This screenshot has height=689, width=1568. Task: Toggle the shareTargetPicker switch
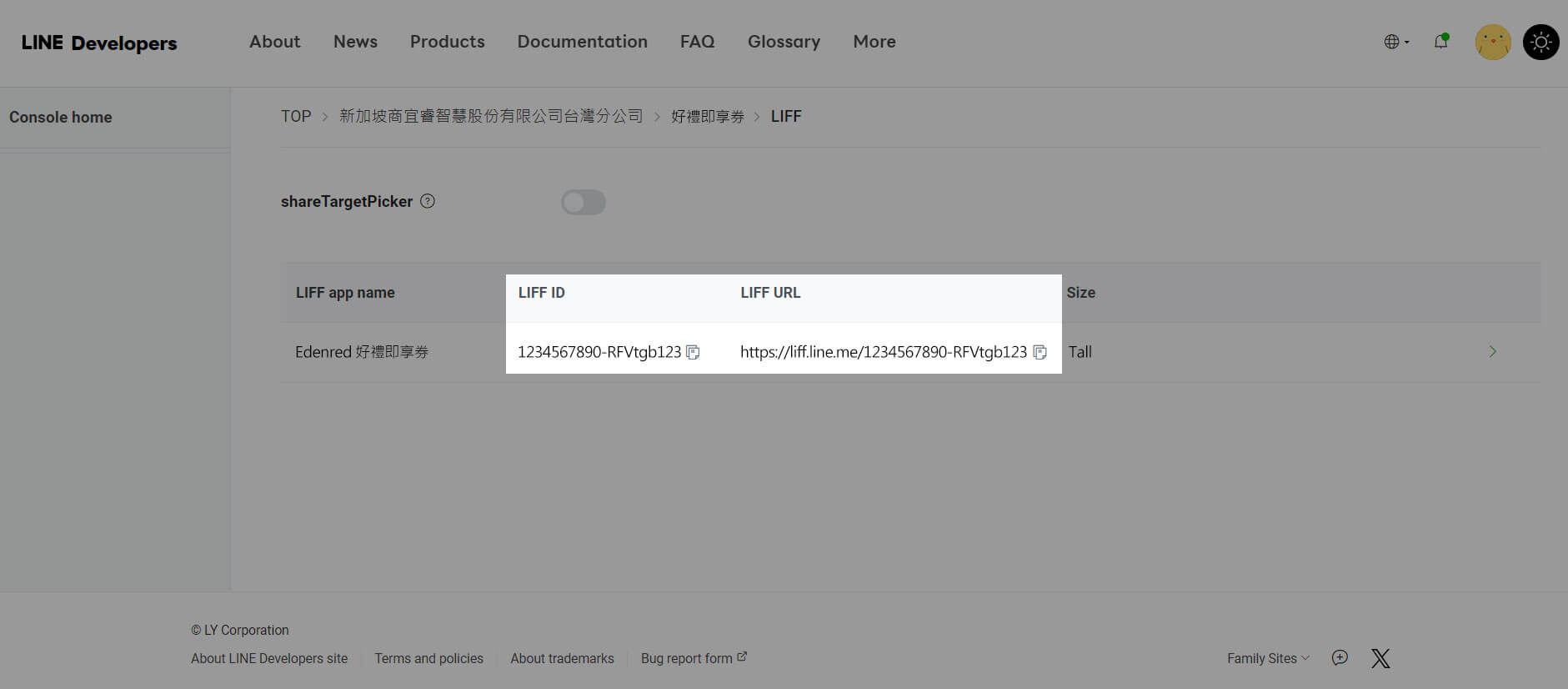pyautogui.click(x=583, y=202)
